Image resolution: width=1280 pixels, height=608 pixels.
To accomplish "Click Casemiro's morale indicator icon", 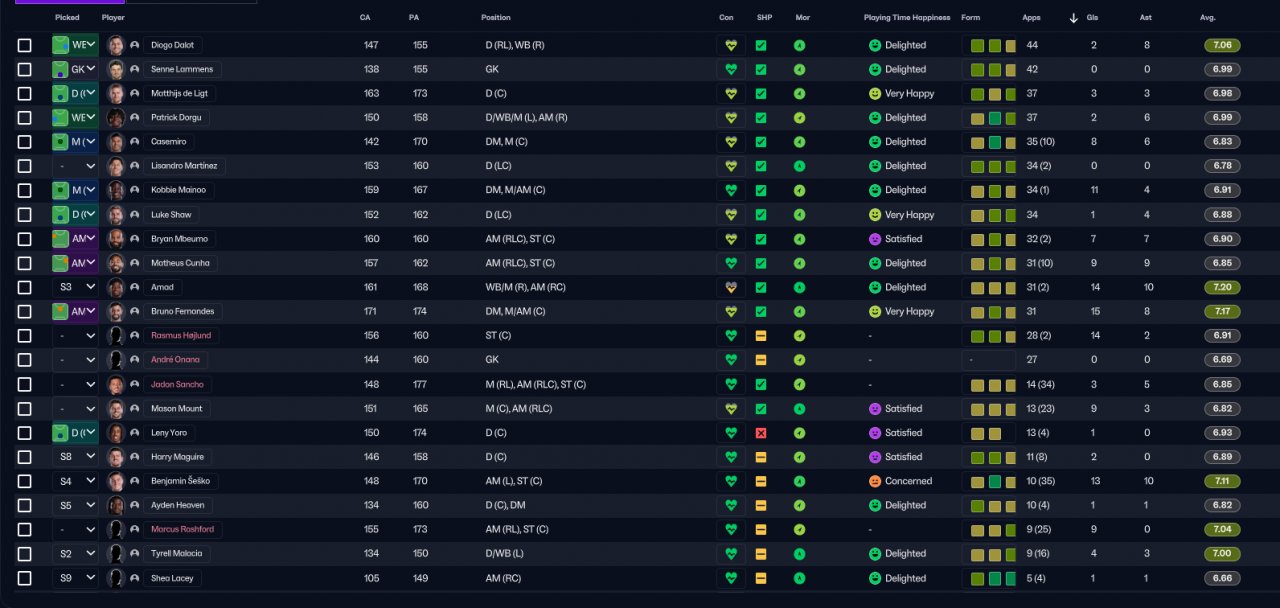I will point(800,142).
